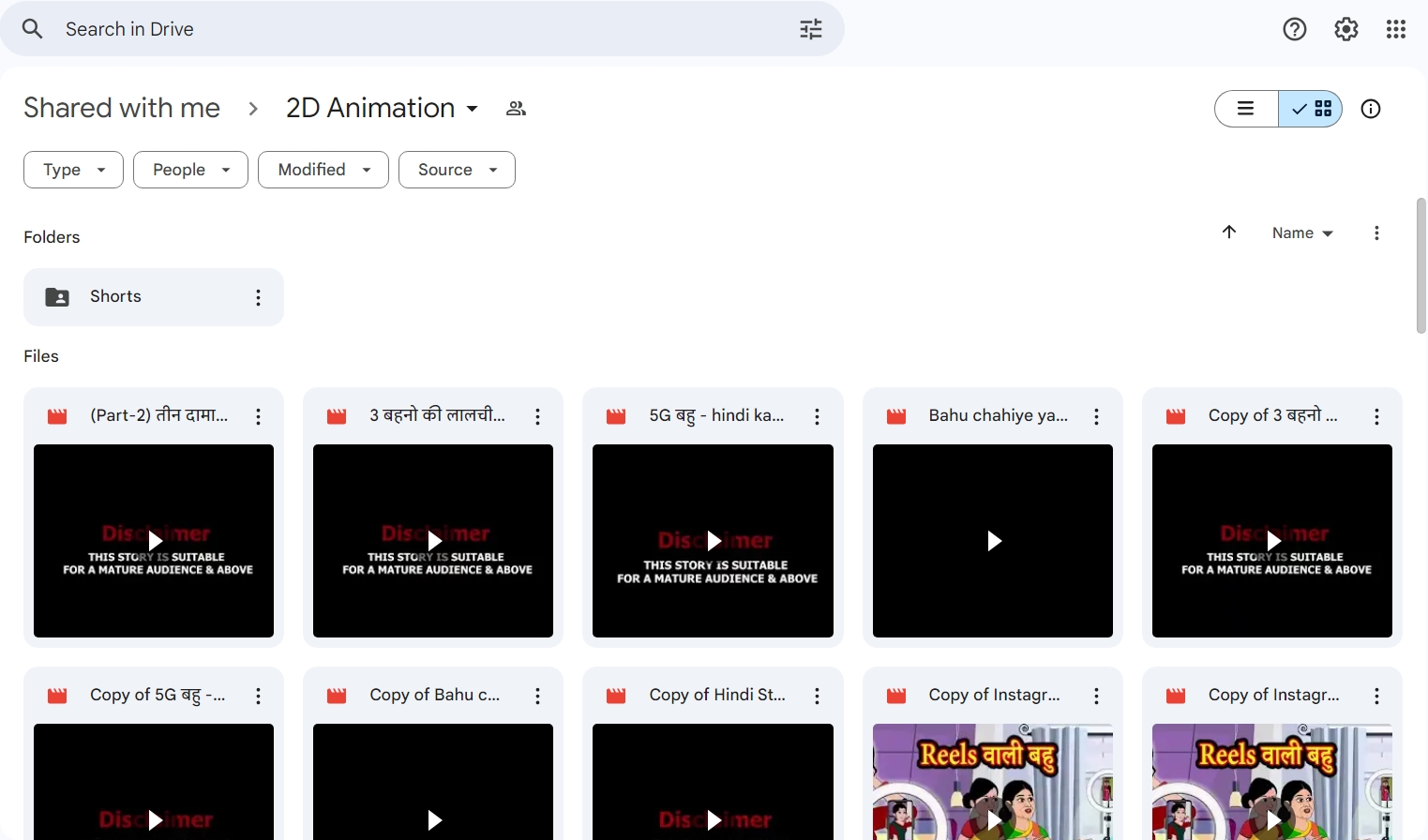This screenshot has width=1428, height=840.
Task: Select the 'Copy of Hindi St...' file name
Action: click(717, 696)
